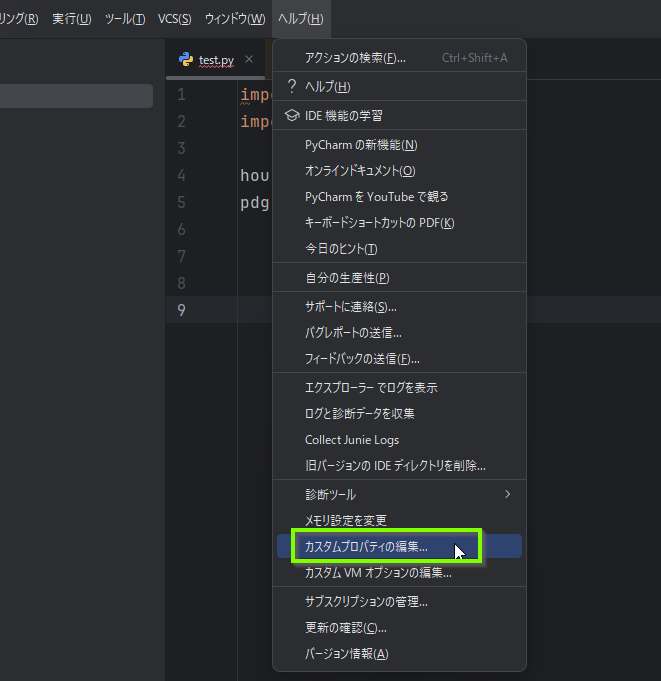Select IDE 機能の学習
Image resolution: width=661 pixels, height=681 pixels.
[x=399, y=116]
